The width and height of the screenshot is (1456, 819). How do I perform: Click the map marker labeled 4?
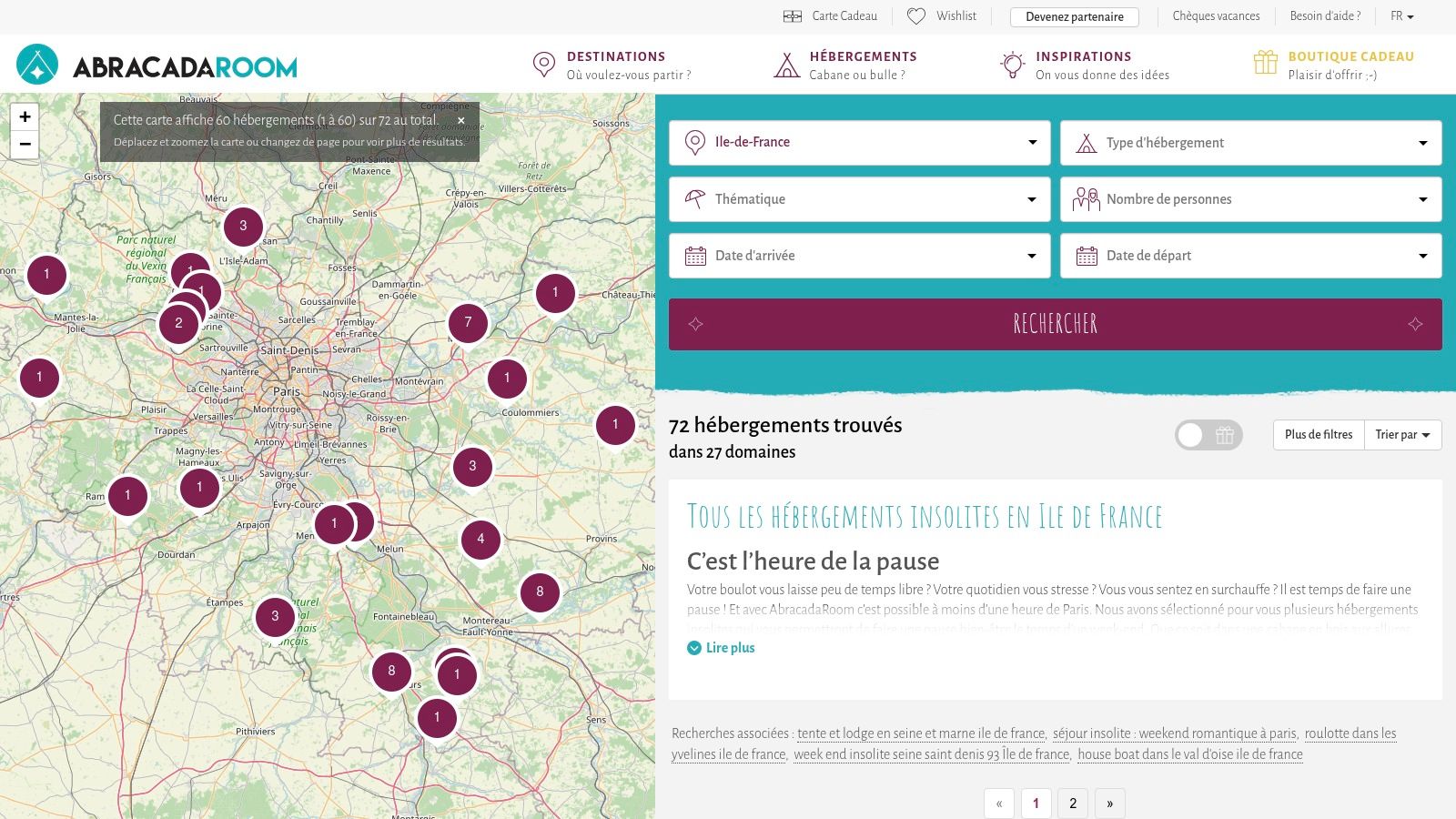point(480,540)
